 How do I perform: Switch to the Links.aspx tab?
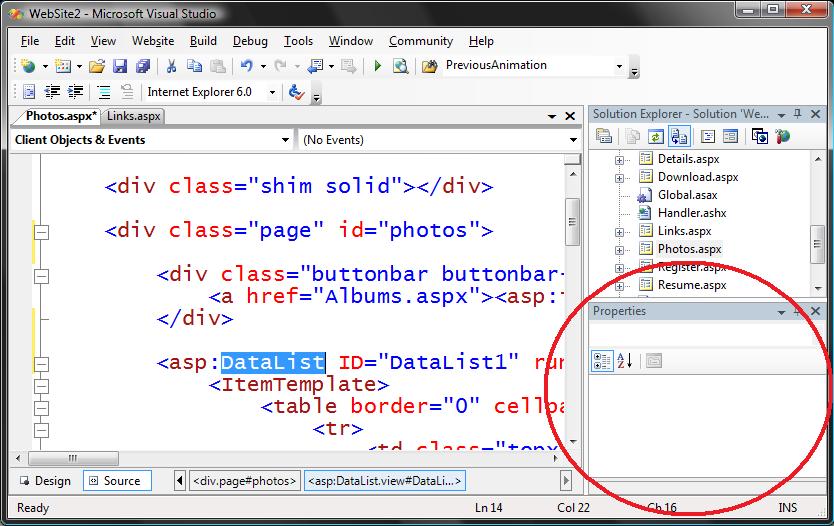pos(133,116)
